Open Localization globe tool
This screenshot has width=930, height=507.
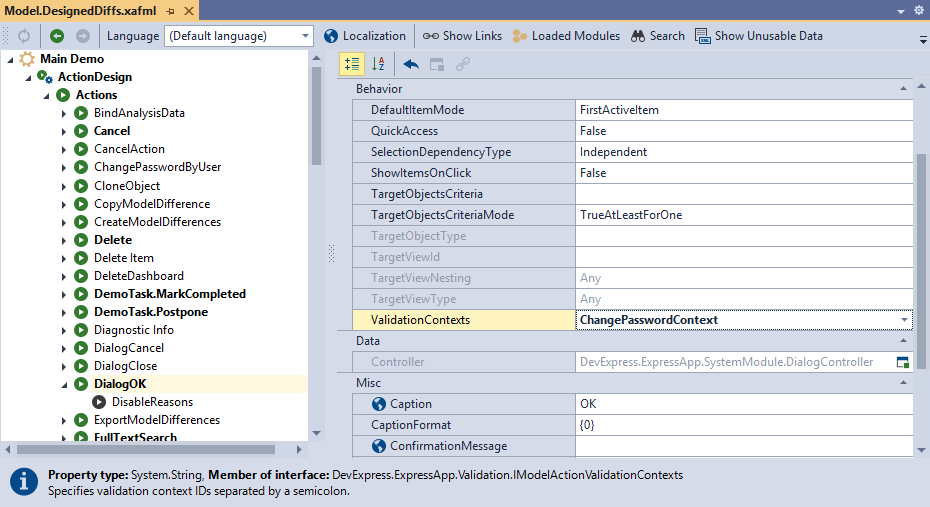coord(365,36)
